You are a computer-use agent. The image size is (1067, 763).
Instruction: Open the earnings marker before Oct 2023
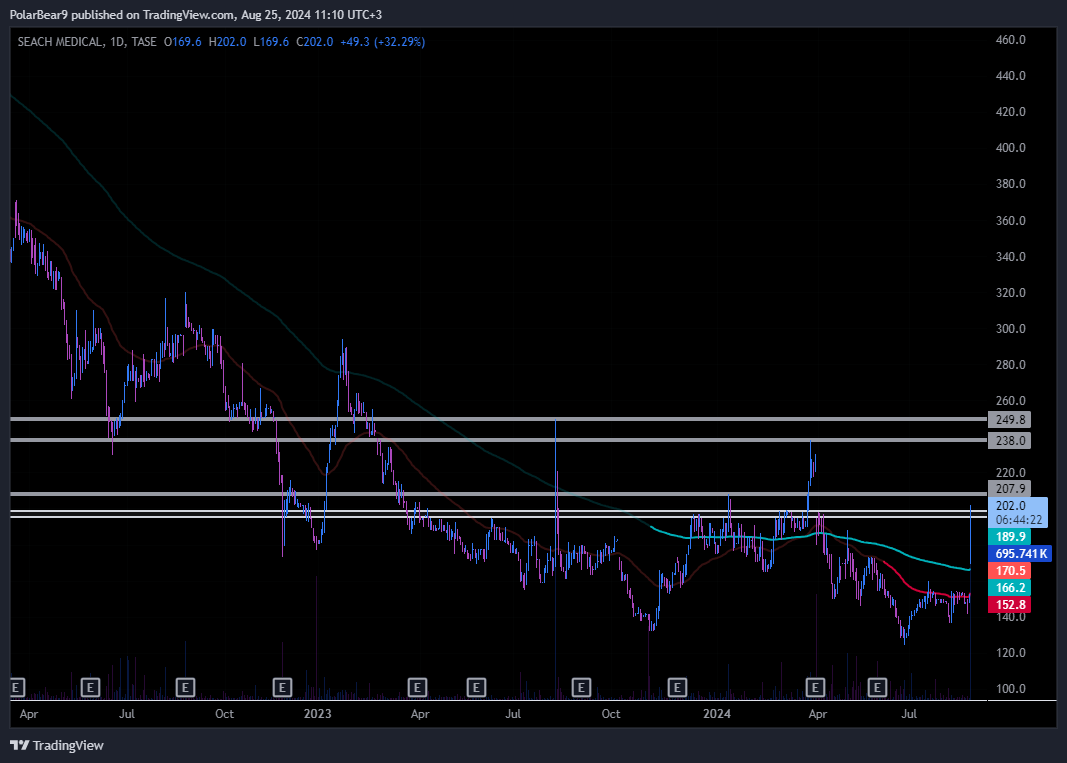coord(580,687)
